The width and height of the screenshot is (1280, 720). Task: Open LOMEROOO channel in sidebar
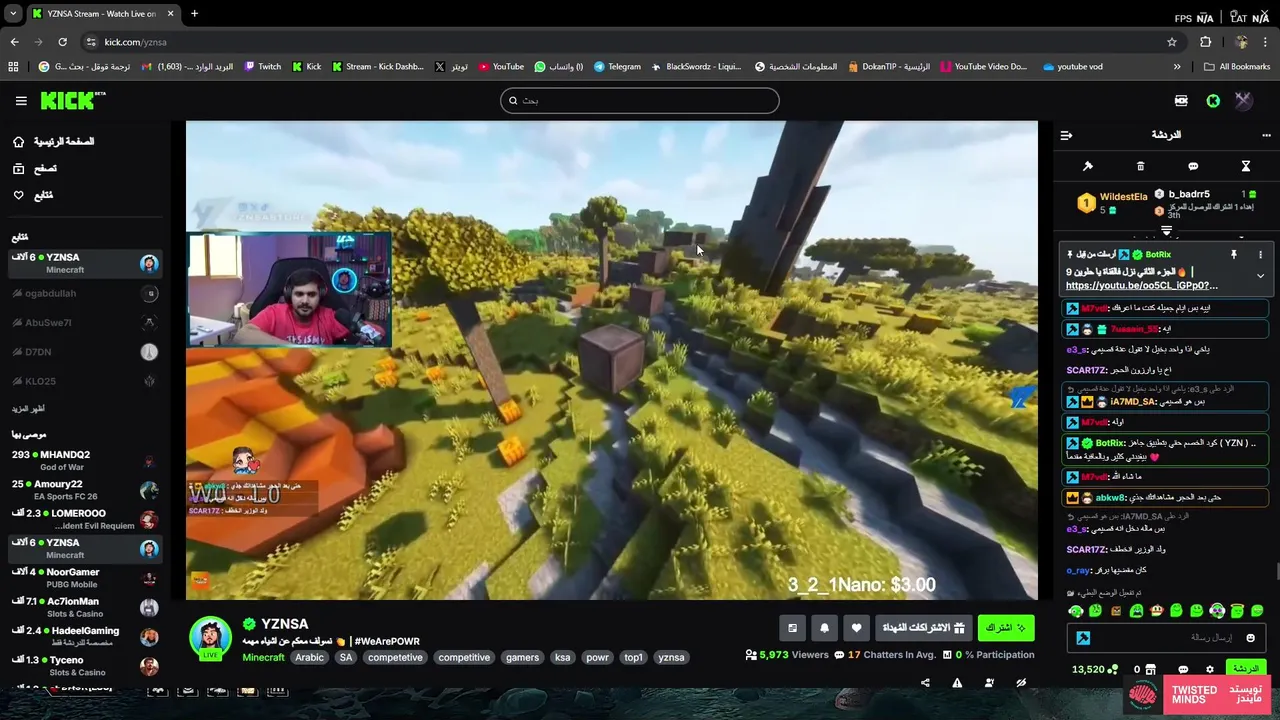click(x=85, y=519)
